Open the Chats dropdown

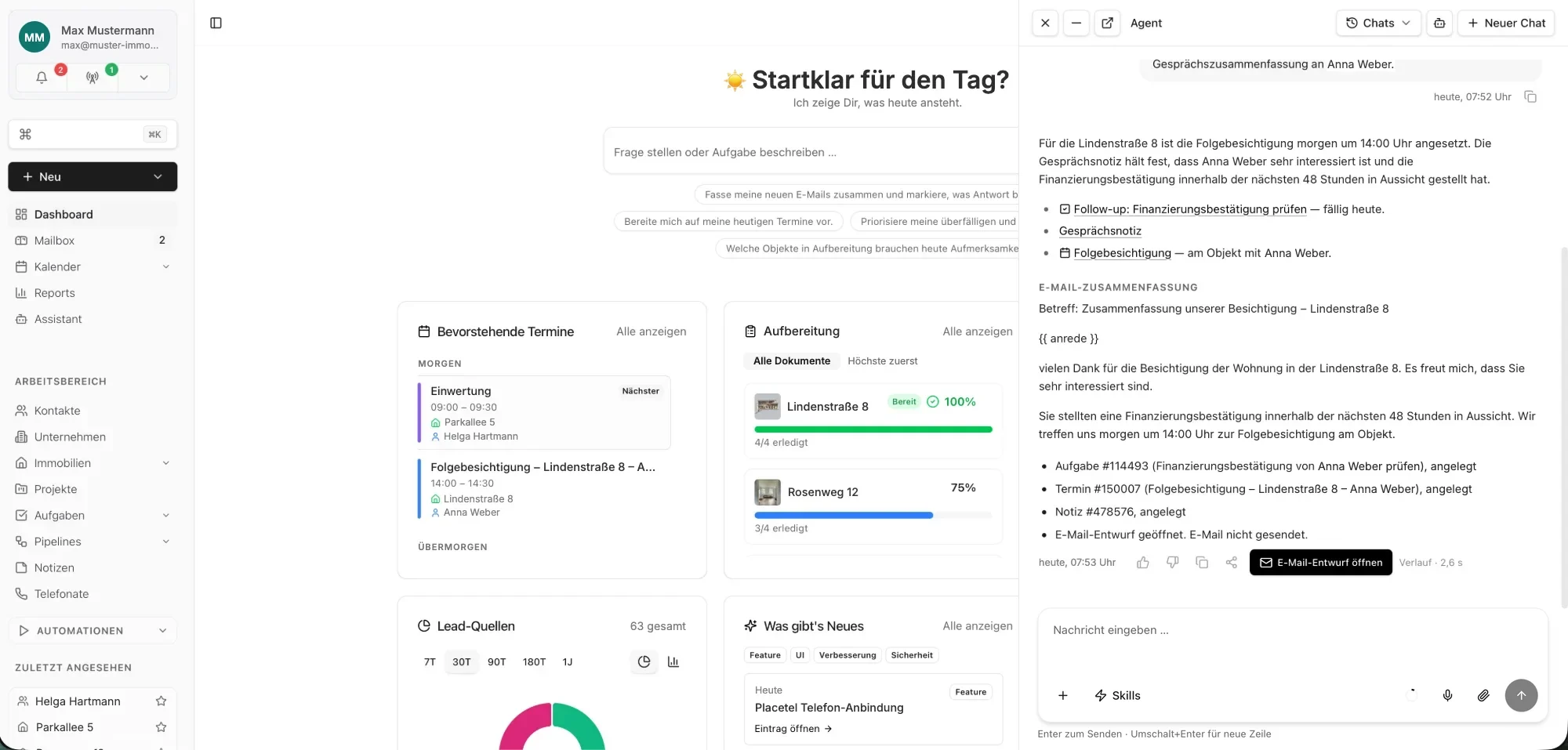coord(1378,23)
